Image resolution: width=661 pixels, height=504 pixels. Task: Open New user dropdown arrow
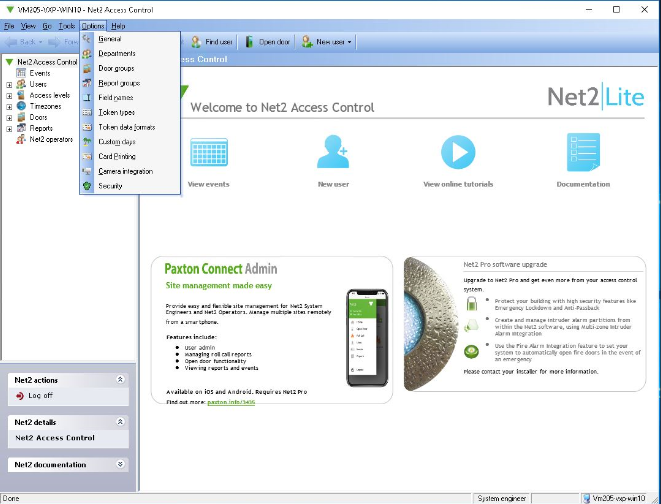point(349,42)
